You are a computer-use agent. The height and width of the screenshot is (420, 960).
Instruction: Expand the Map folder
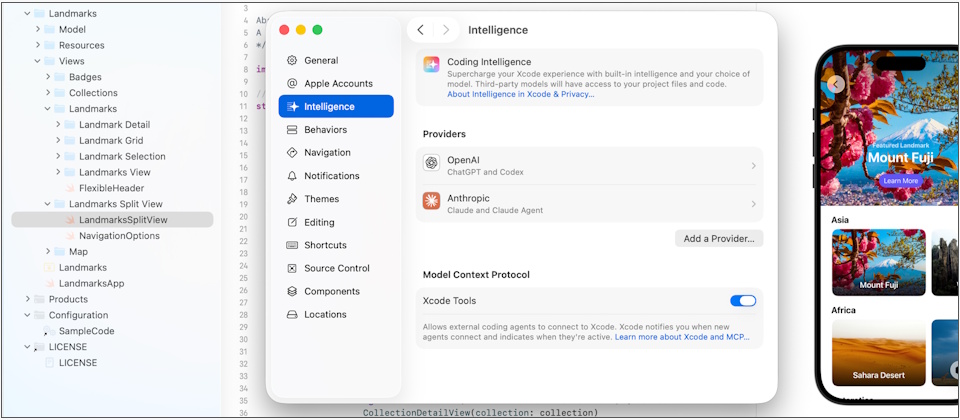(x=48, y=252)
